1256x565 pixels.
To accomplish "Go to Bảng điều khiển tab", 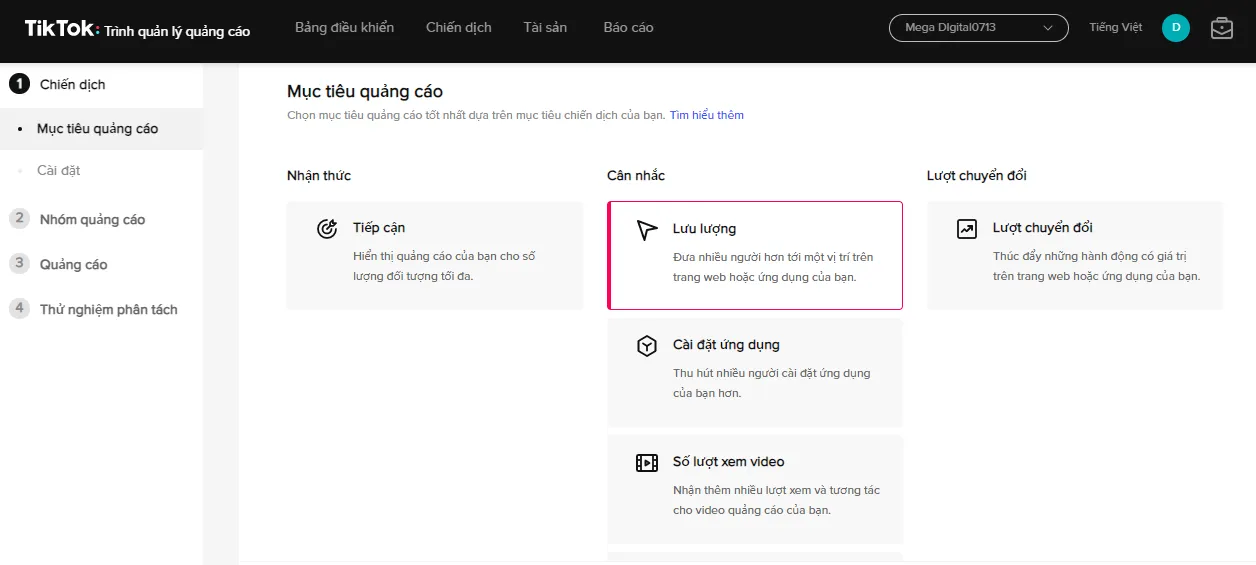I will 344,28.
